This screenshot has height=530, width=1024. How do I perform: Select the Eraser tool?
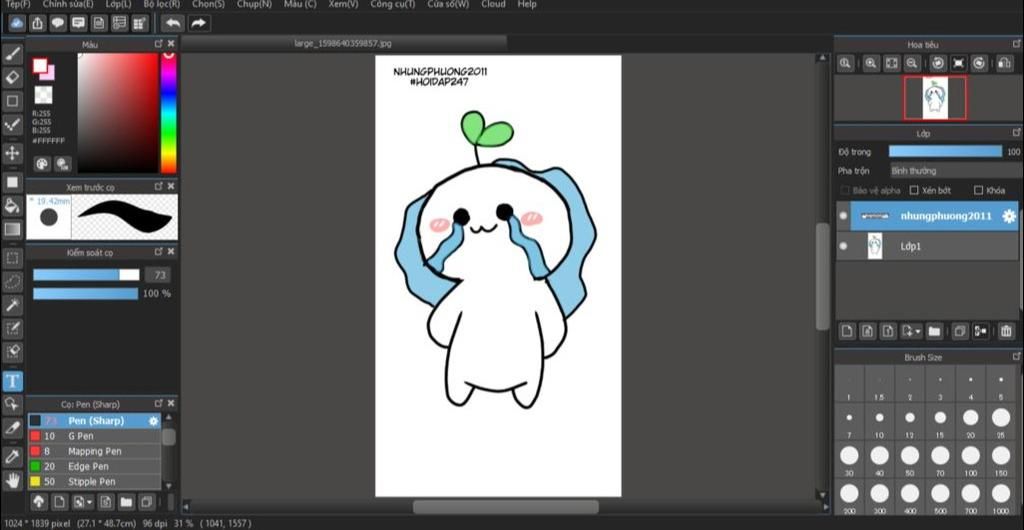pyautogui.click(x=12, y=78)
